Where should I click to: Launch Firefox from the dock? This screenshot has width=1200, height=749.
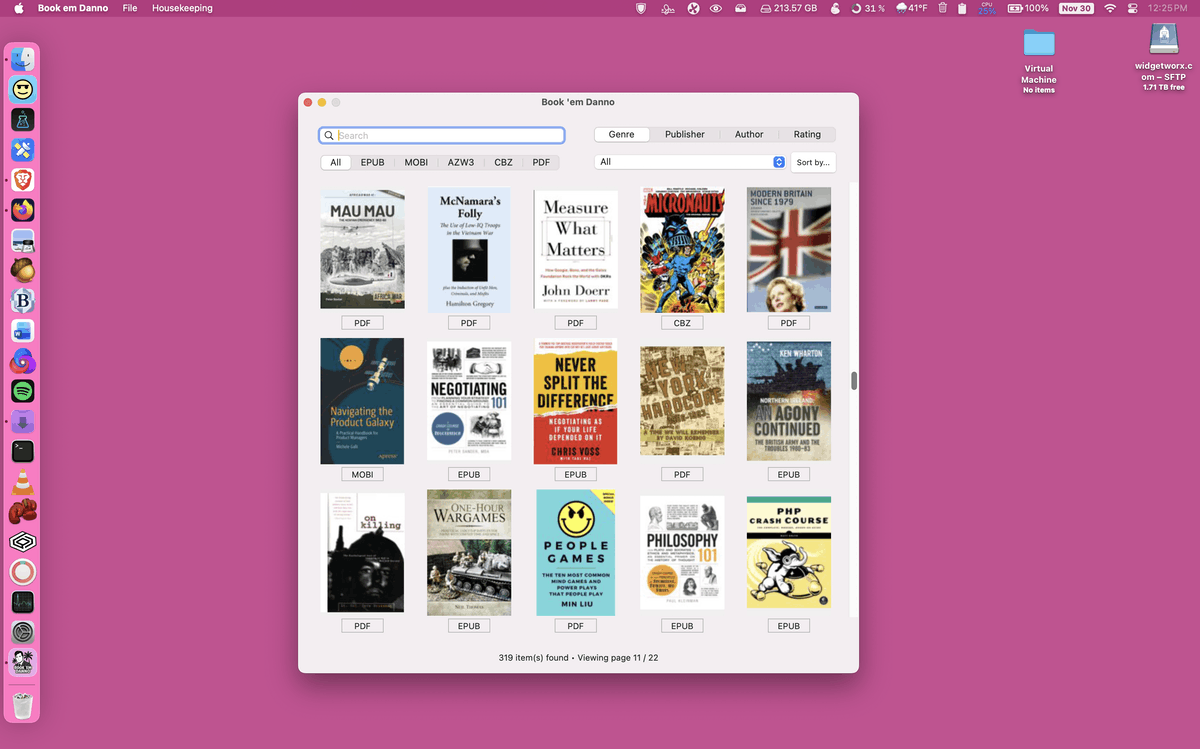pos(22,210)
